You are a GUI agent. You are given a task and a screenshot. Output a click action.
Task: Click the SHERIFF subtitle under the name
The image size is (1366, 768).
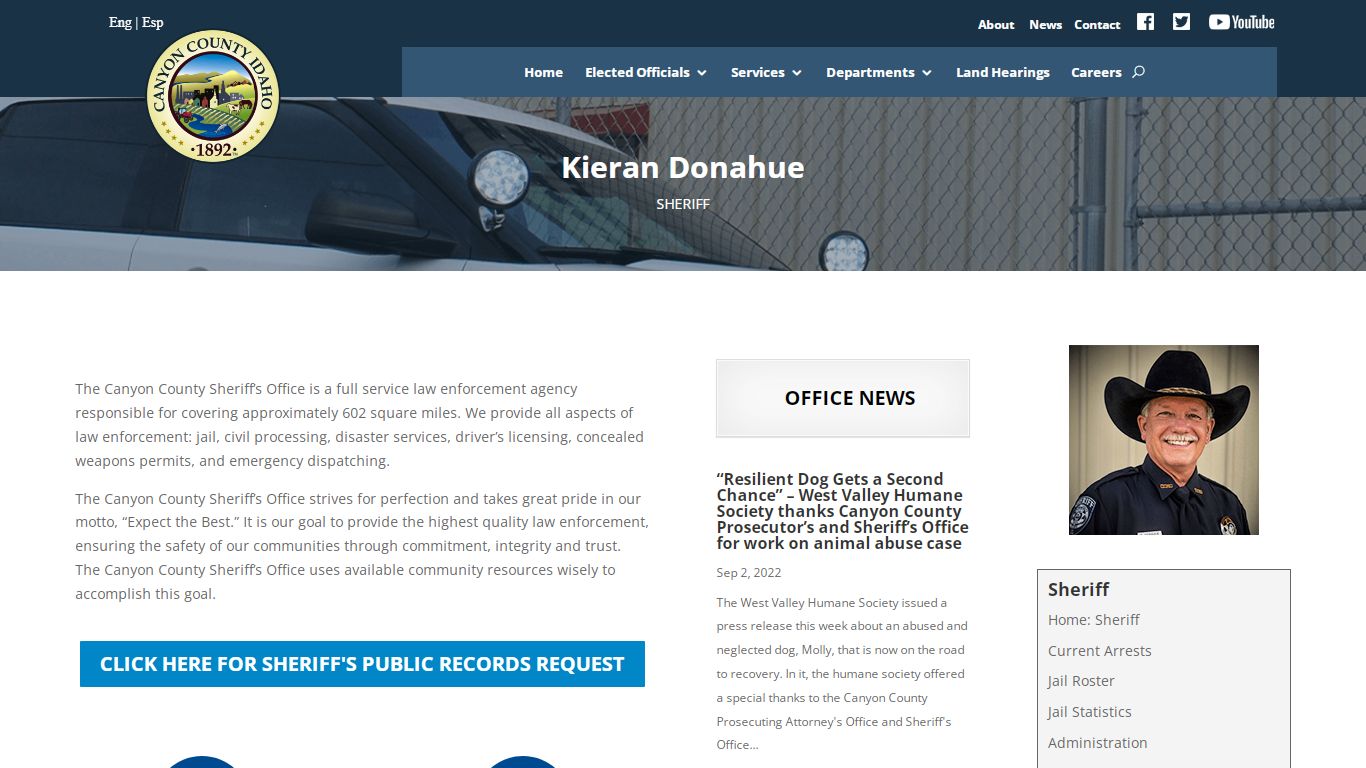pos(683,204)
